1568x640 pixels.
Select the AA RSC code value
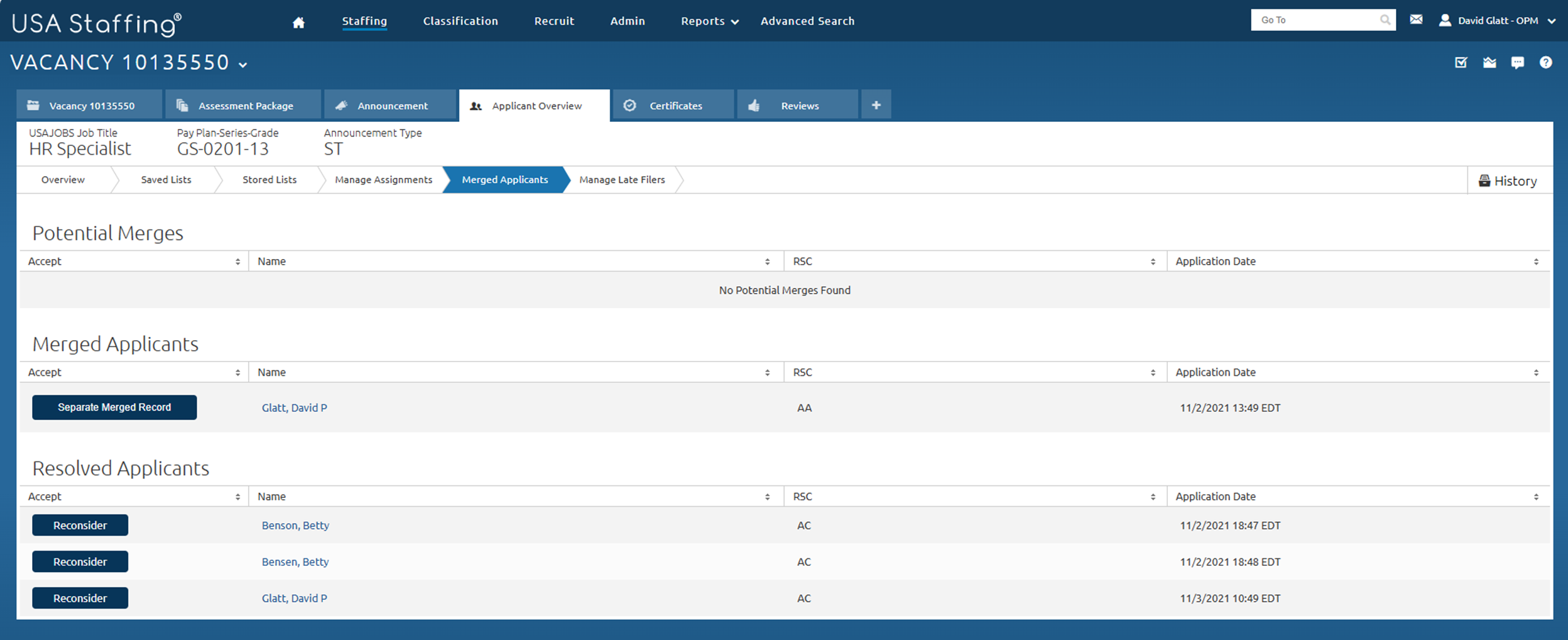click(x=804, y=408)
